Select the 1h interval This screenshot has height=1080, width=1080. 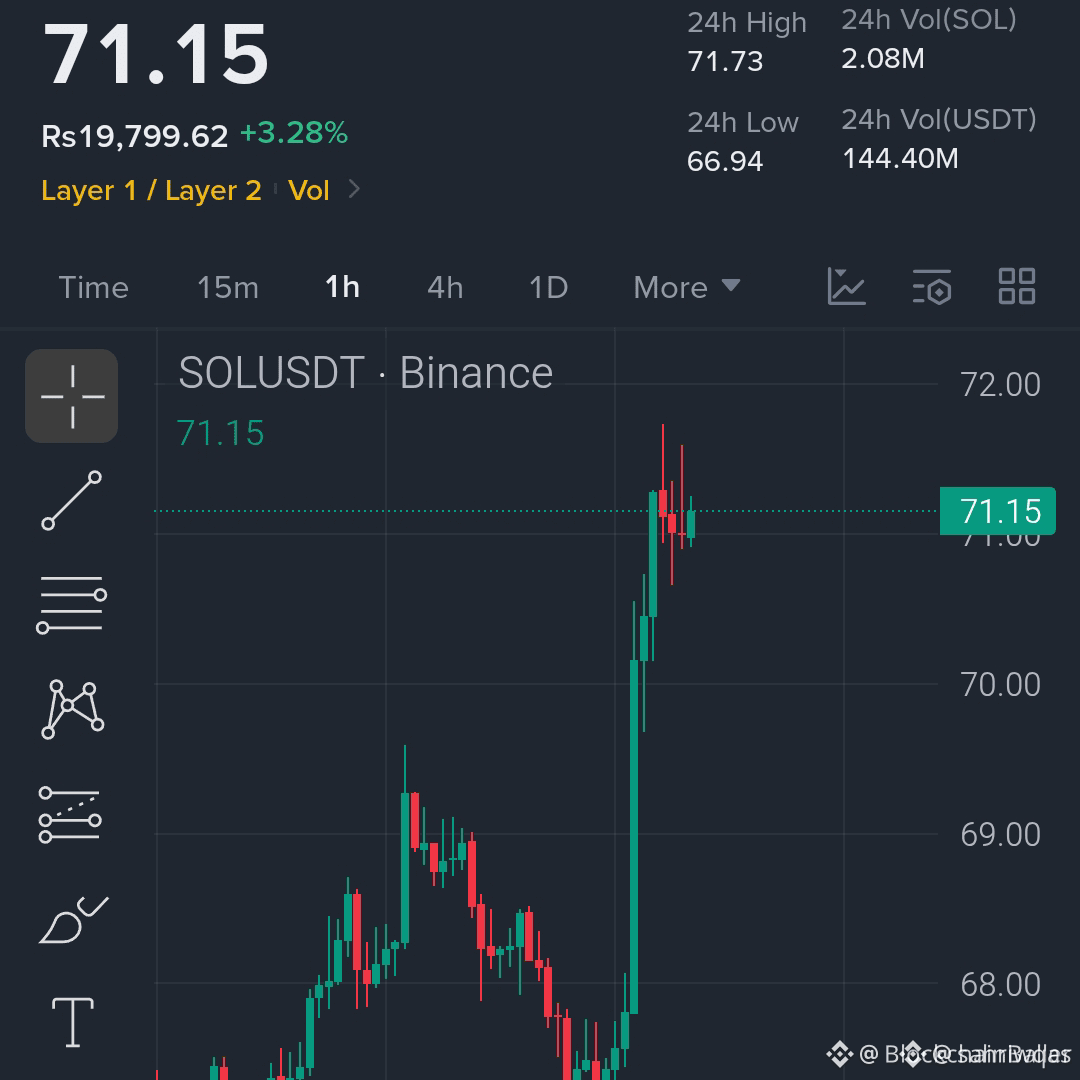(342, 287)
